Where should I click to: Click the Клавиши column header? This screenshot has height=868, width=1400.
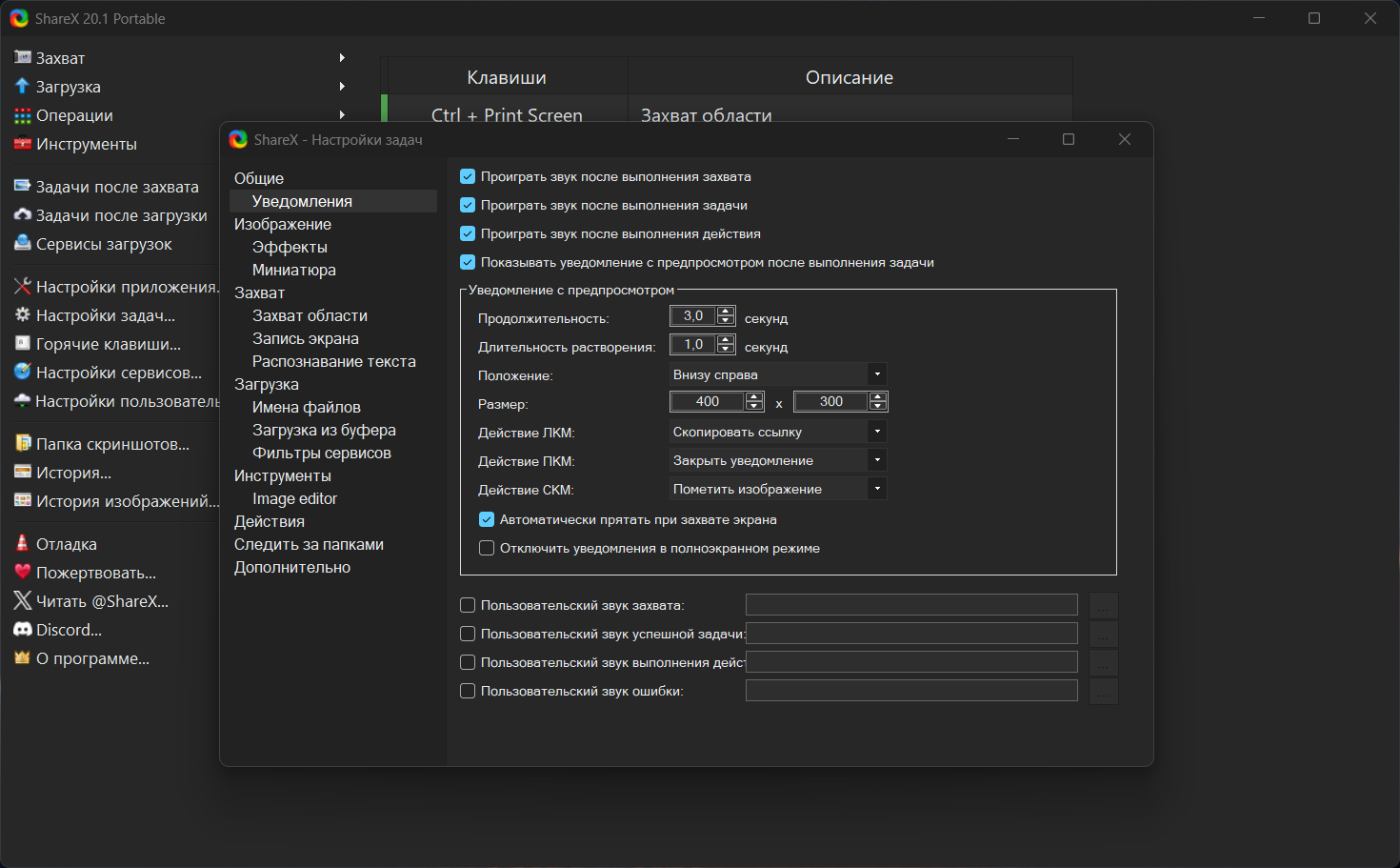coord(507,77)
